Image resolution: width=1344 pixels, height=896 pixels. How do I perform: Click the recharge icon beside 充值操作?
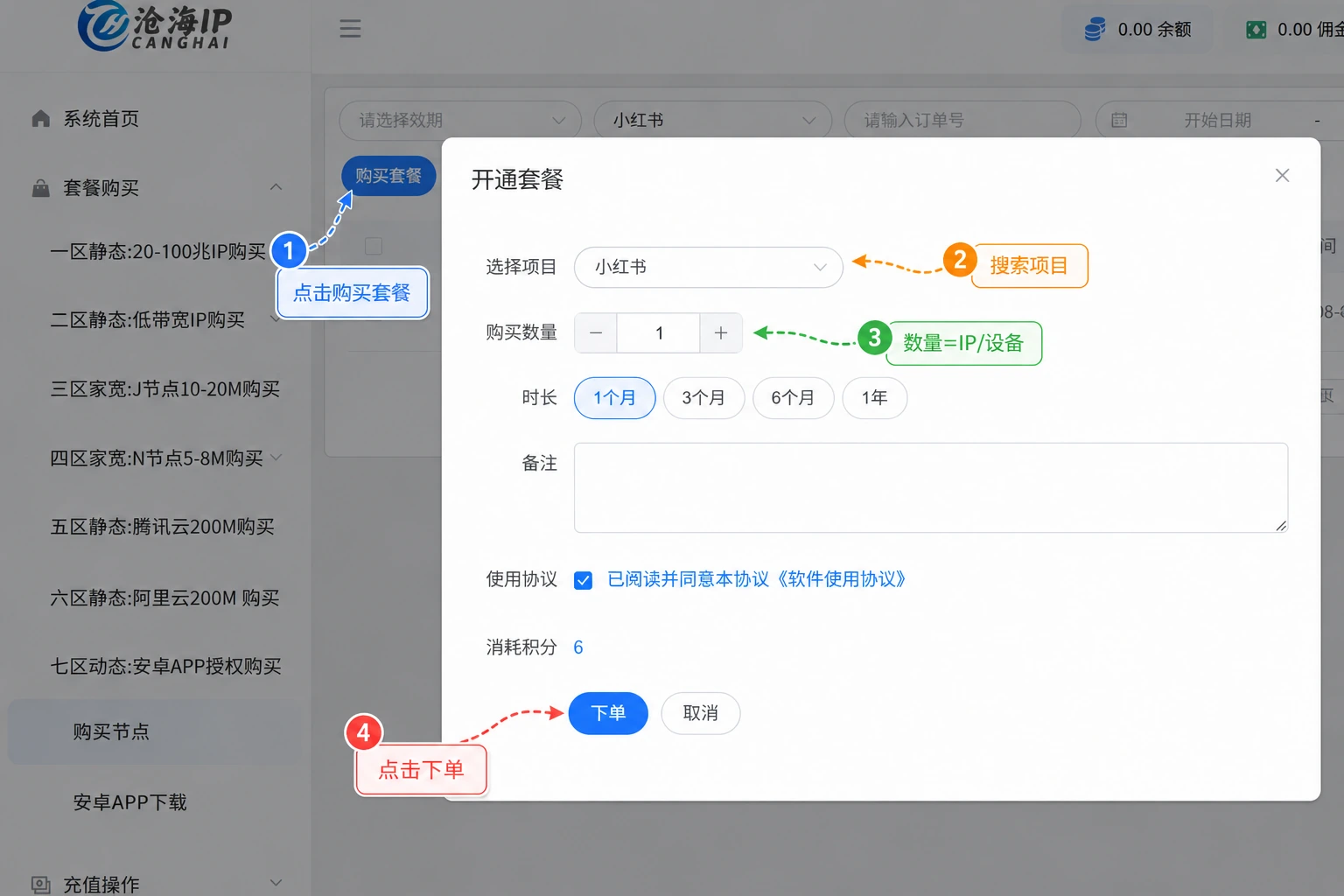click(x=40, y=884)
